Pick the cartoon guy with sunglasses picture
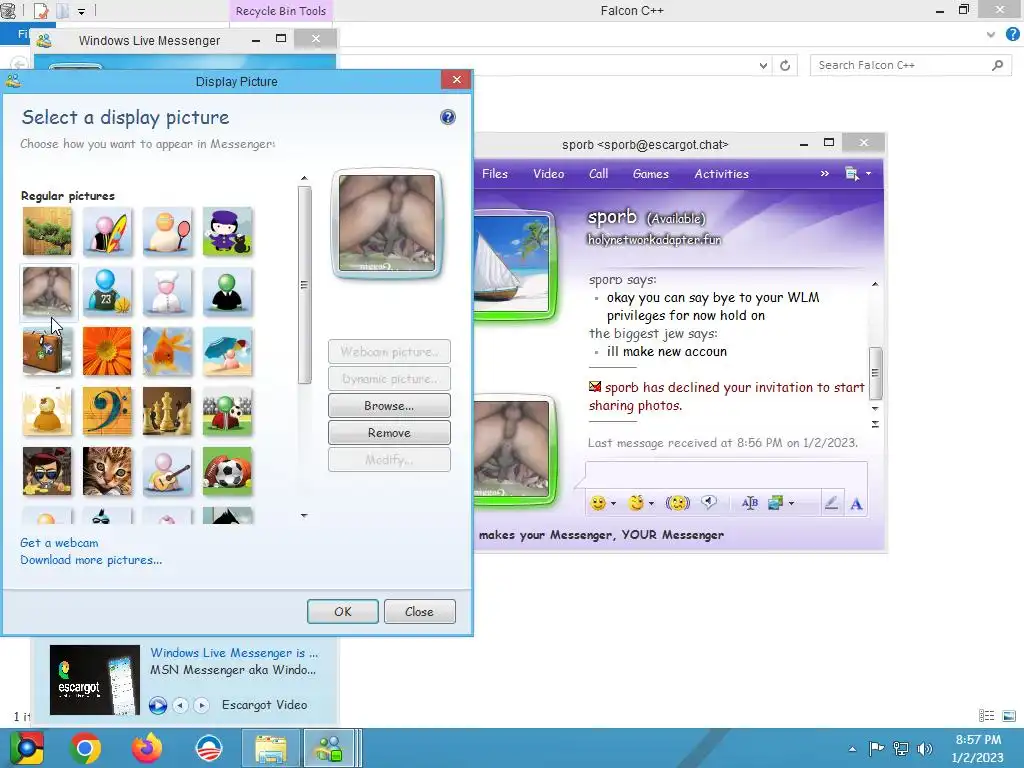Screen dimensions: 1024x768 click(47, 472)
